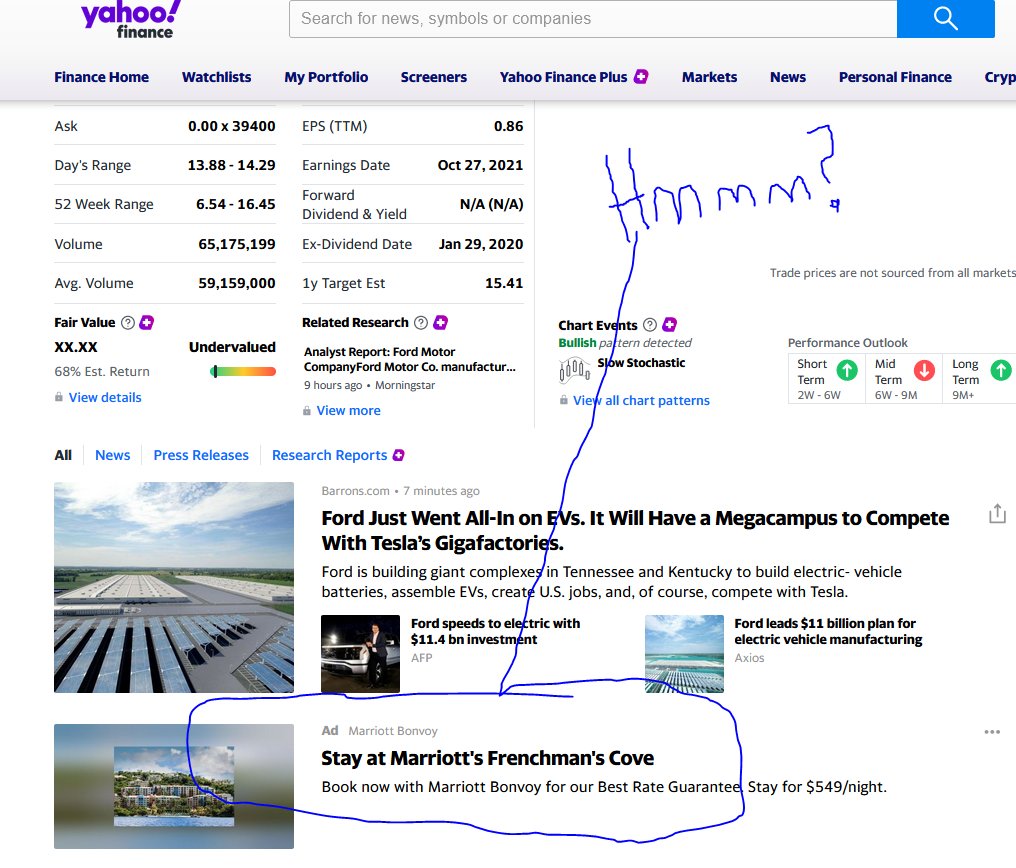Open the Personal Finance menu item
Viewport: 1016px width, 868px height.
pyautogui.click(x=895, y=77)
